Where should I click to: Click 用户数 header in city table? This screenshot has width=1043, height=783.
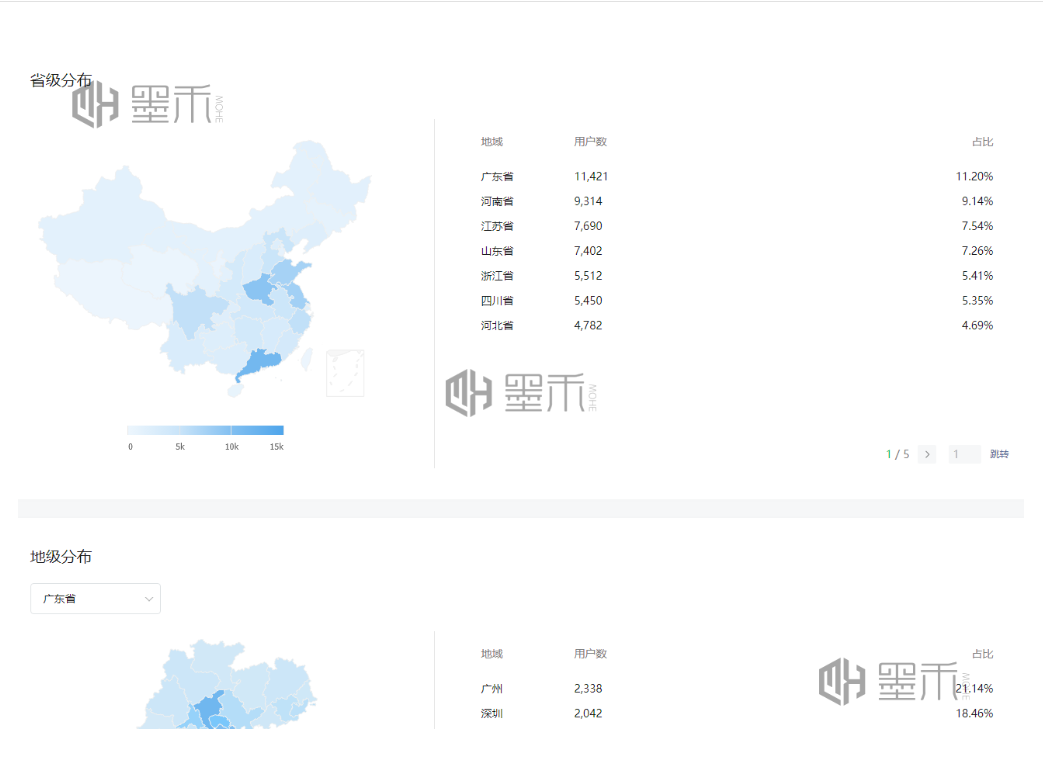pos(590,654)
